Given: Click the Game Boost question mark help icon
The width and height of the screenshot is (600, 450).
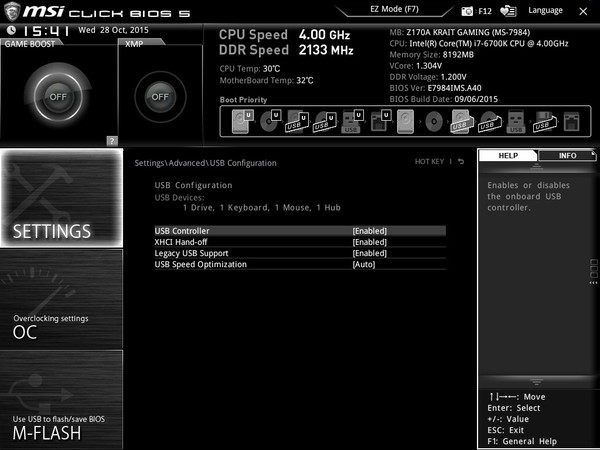Looking at the screenshot, I should point(112,141).
